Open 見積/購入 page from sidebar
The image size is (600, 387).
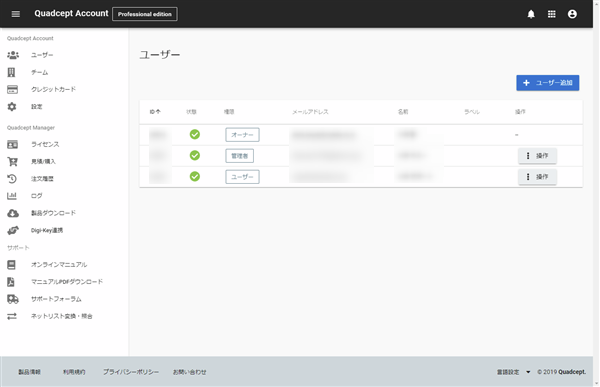[x=43, y=162]
